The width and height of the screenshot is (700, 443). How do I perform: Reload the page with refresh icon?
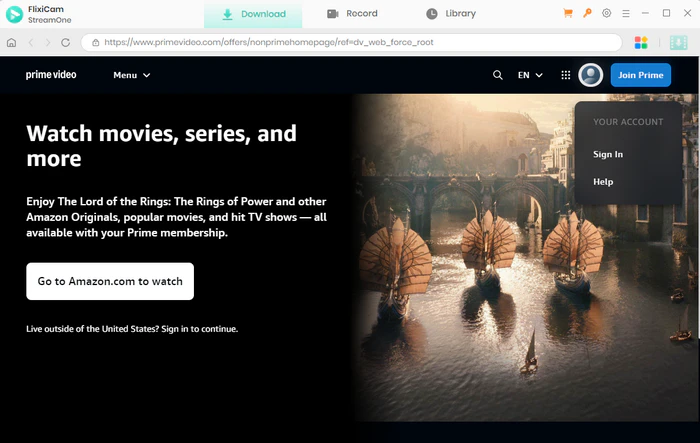[66, 43]
